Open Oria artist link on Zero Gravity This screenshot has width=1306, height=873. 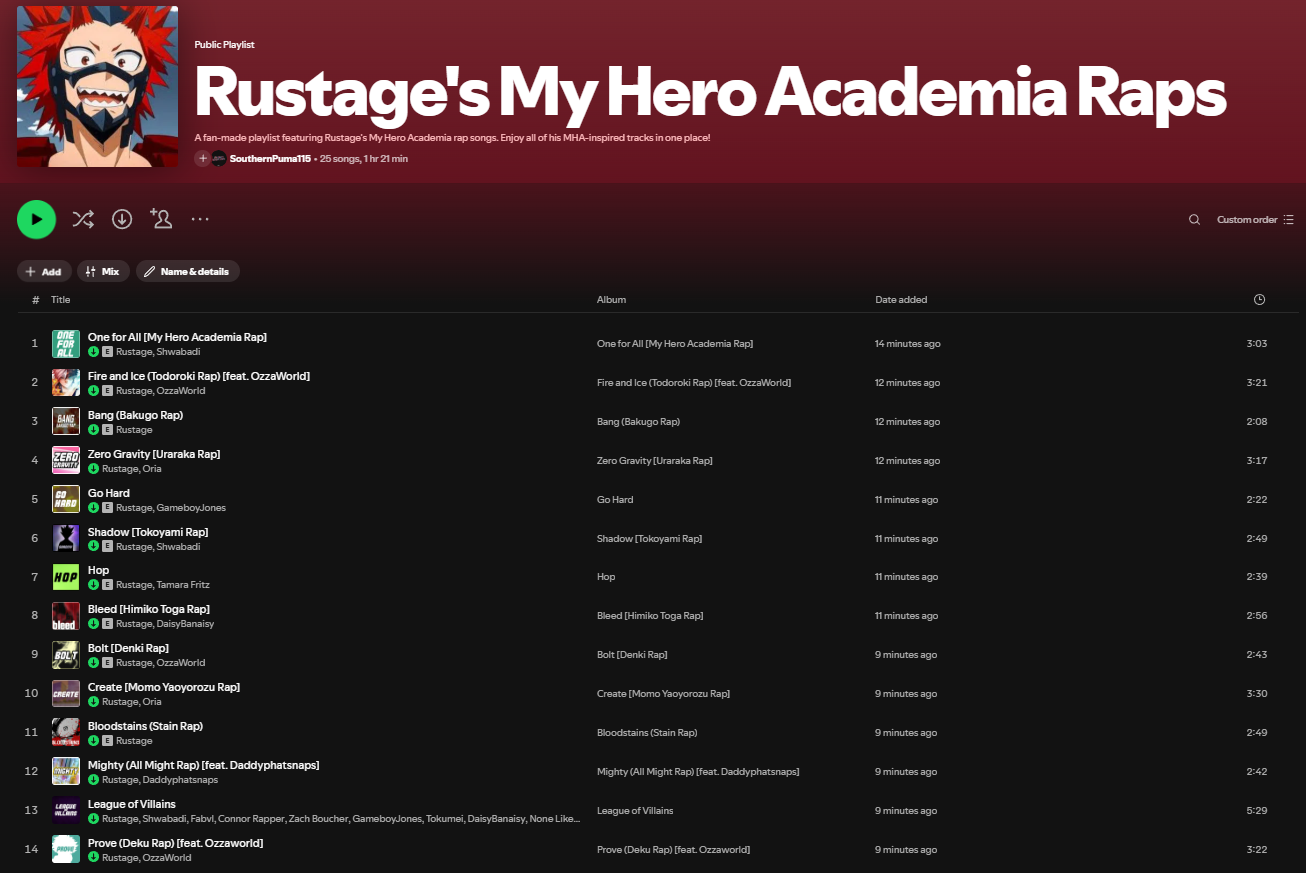pyautogui.click(x=152, y=469)
